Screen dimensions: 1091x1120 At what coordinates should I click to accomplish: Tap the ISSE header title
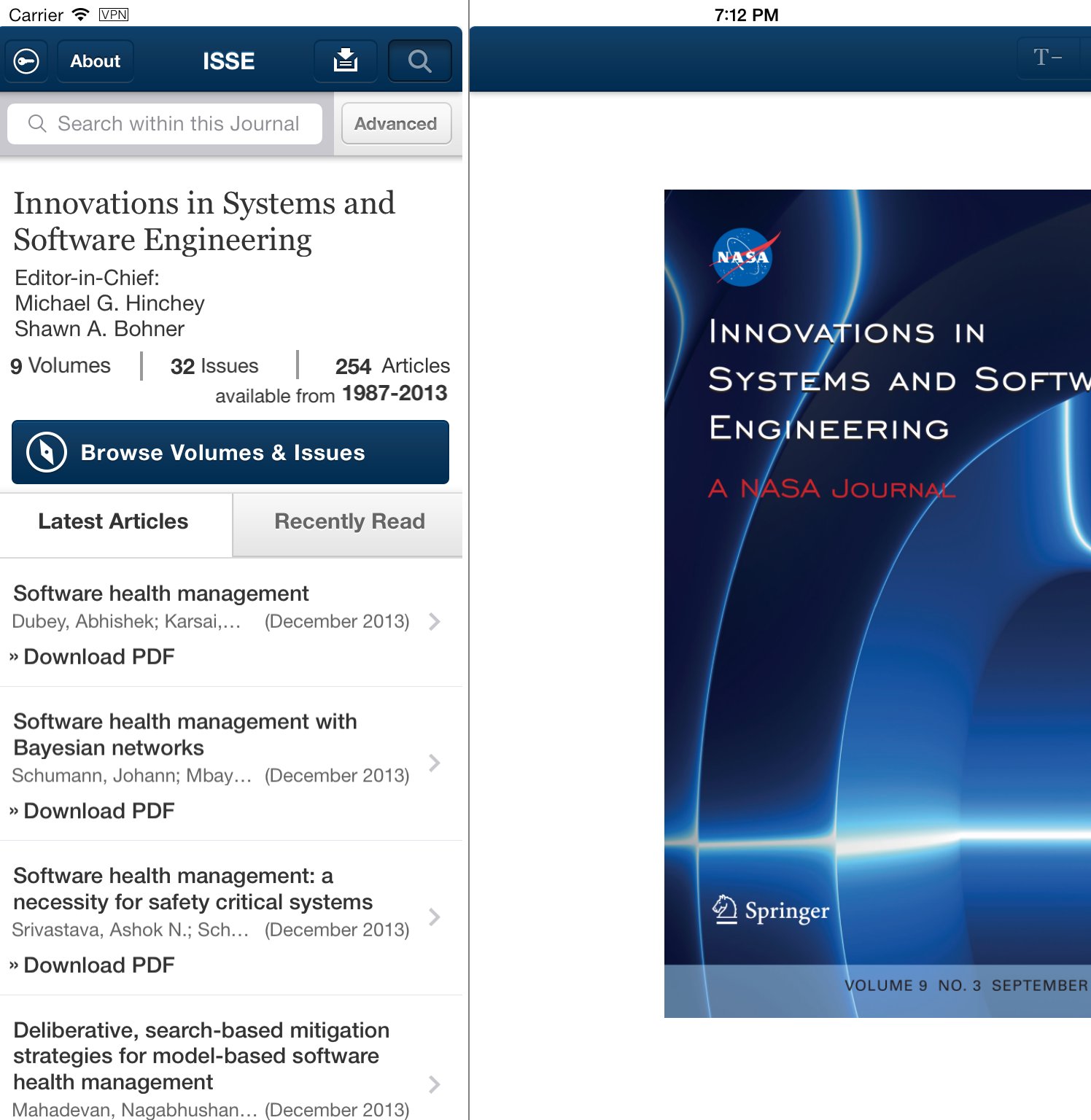click(228, 61)
